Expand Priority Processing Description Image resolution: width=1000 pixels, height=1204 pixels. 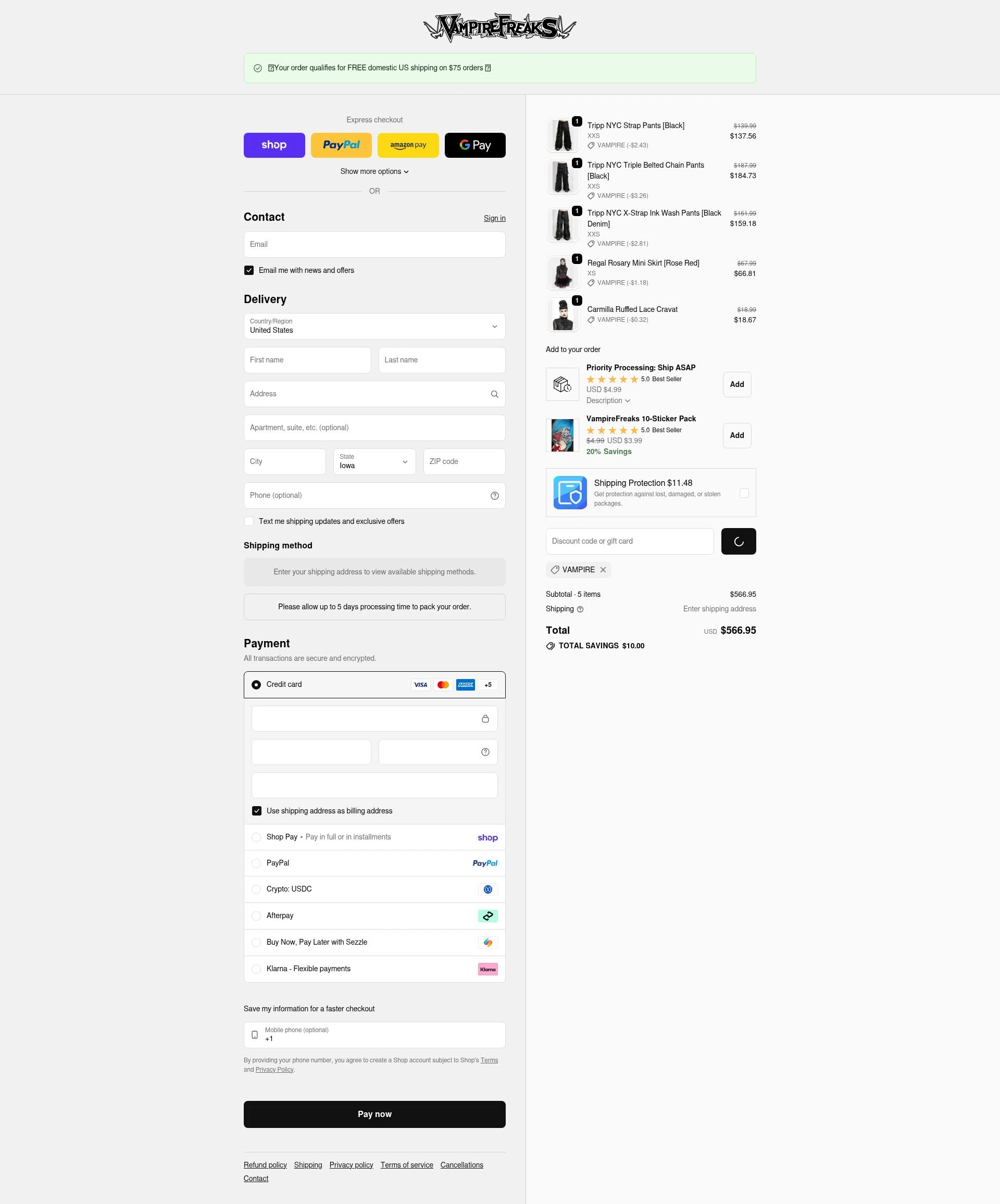(x=608, y=401)
